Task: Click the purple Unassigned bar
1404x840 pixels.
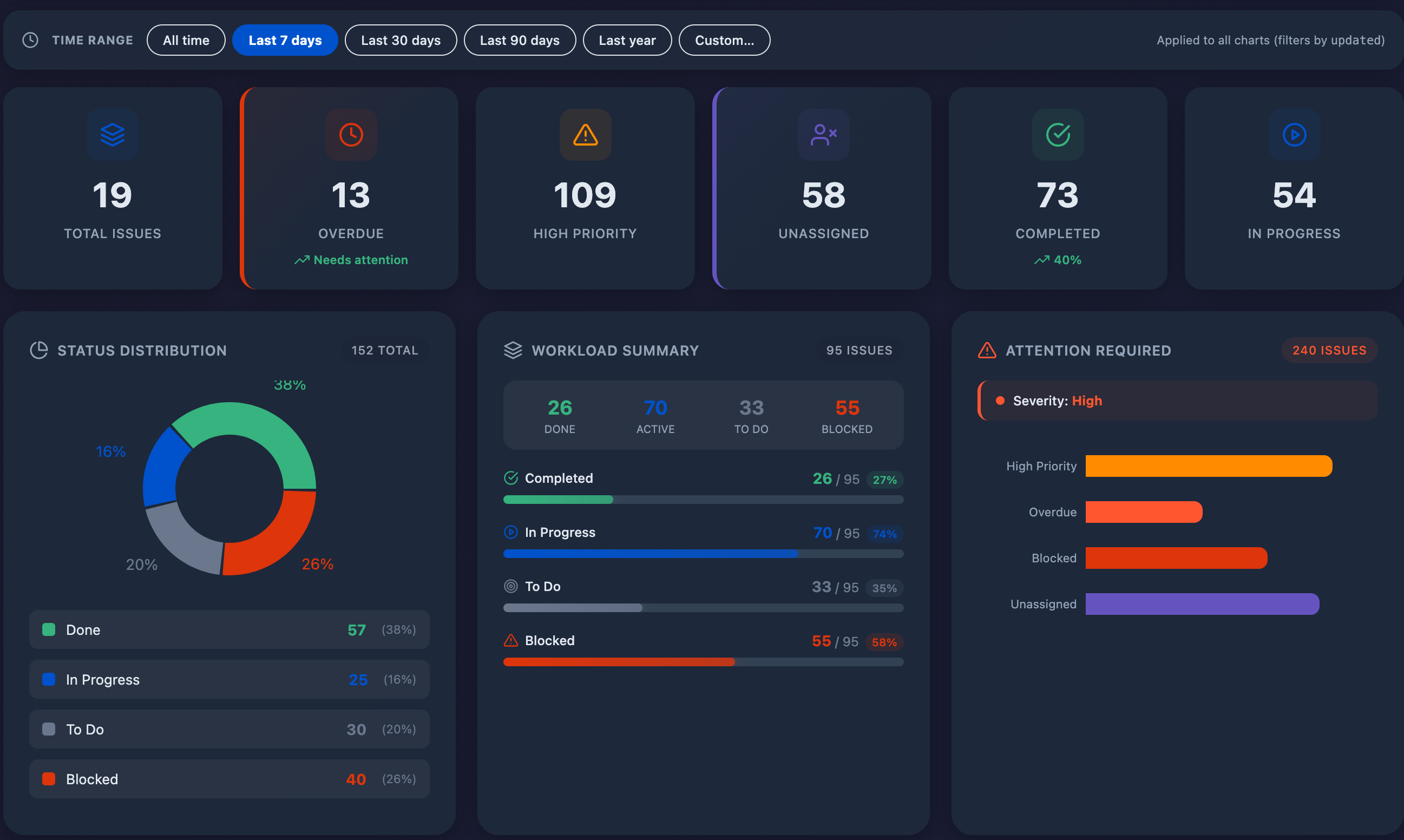Action: [x=1203, y=604]
